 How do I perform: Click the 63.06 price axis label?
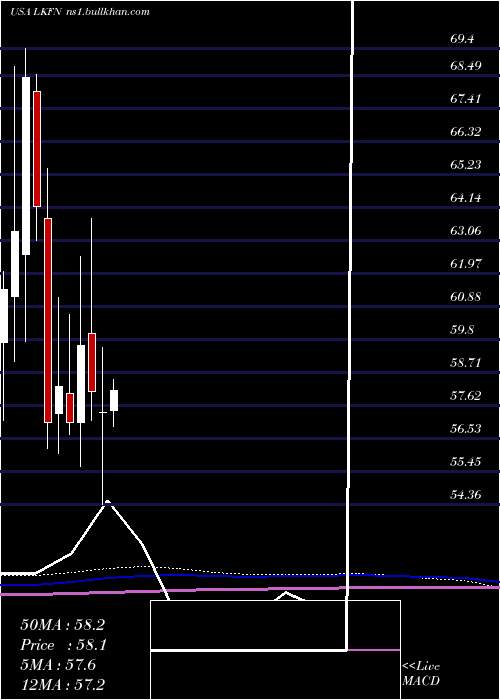(x=466, y=231)
